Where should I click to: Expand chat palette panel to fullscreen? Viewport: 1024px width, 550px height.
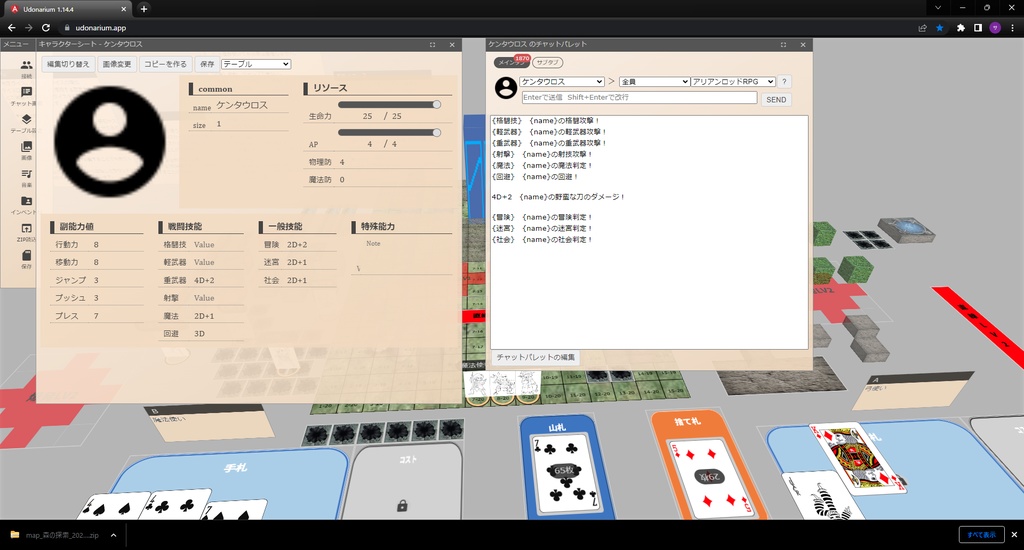(x=783, y=44)
